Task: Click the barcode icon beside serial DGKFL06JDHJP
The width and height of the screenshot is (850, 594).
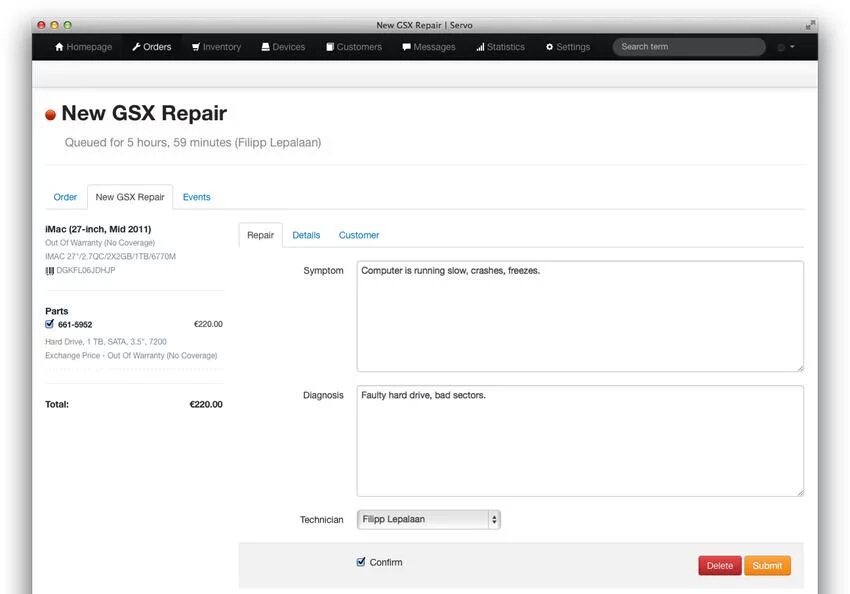Action: click(49, 268)
